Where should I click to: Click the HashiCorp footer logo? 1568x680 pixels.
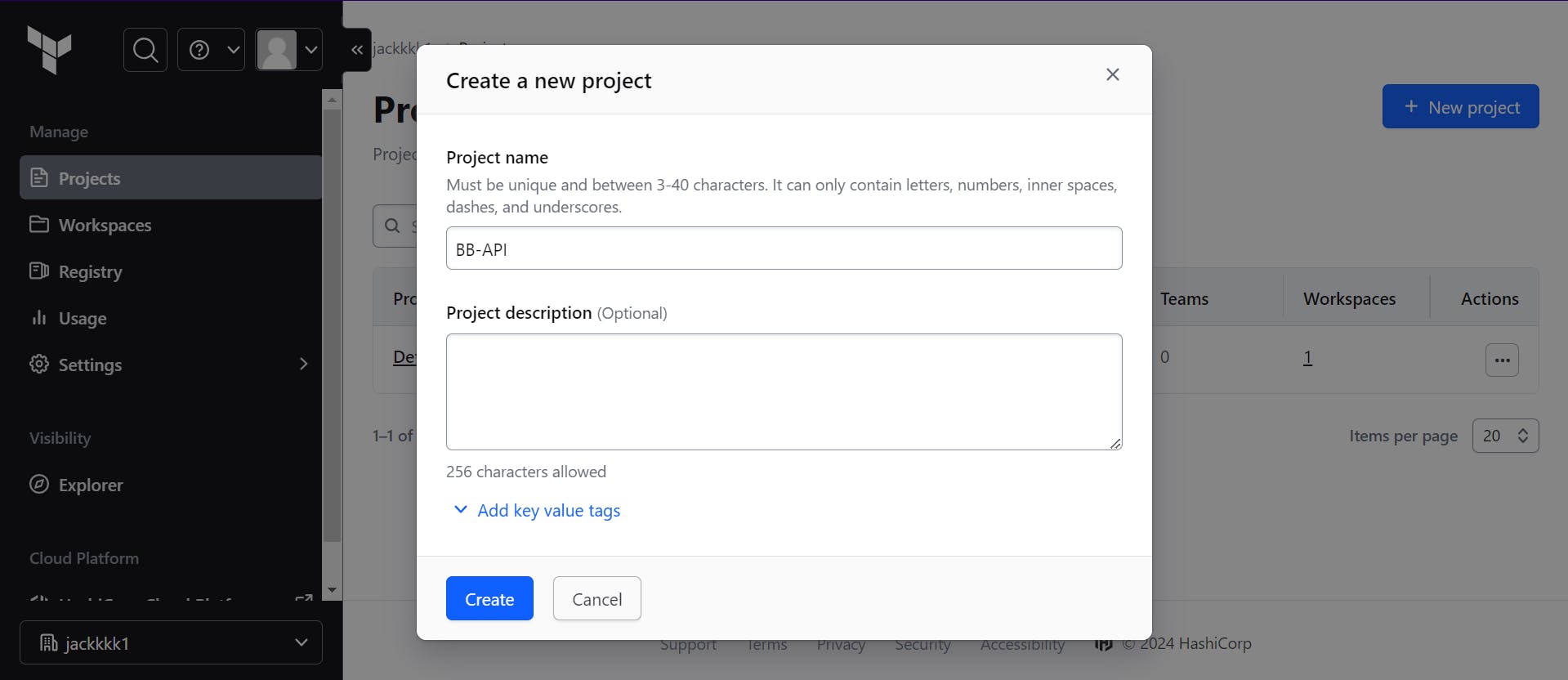1103,644
